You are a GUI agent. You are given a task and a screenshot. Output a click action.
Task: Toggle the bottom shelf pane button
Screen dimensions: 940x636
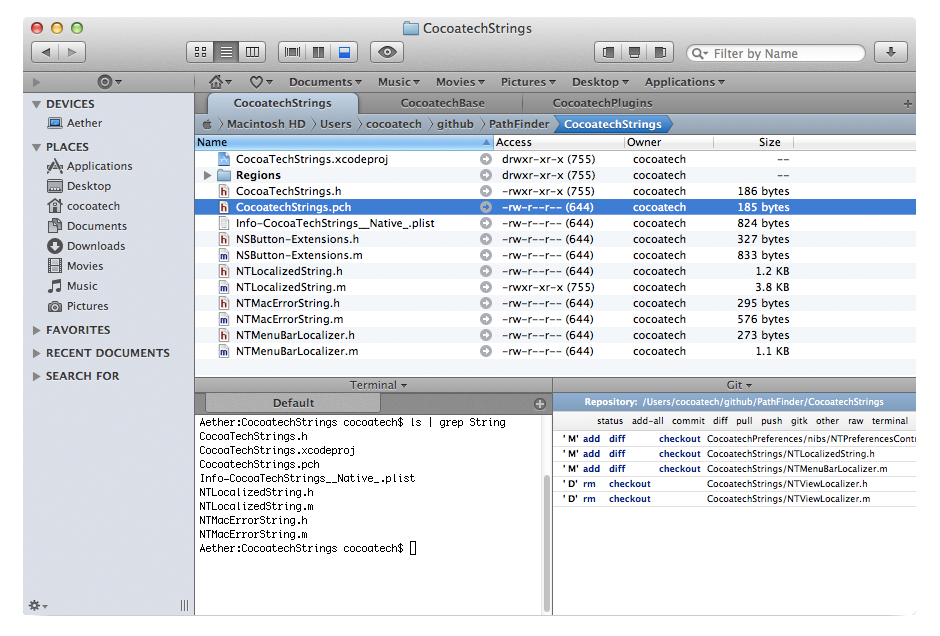pos(634,52)
